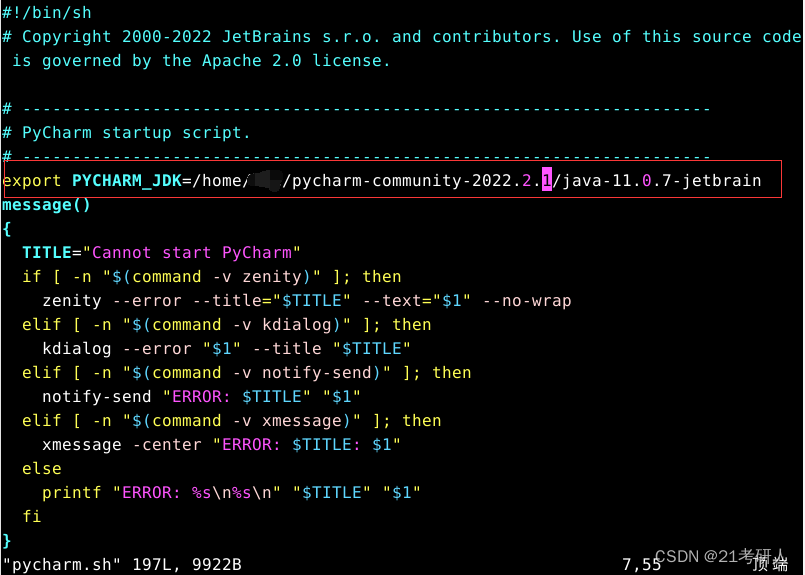Click the "PYCHARM_JDK" variable name
This screenshot has width=805, height=575.
[127, 181]
